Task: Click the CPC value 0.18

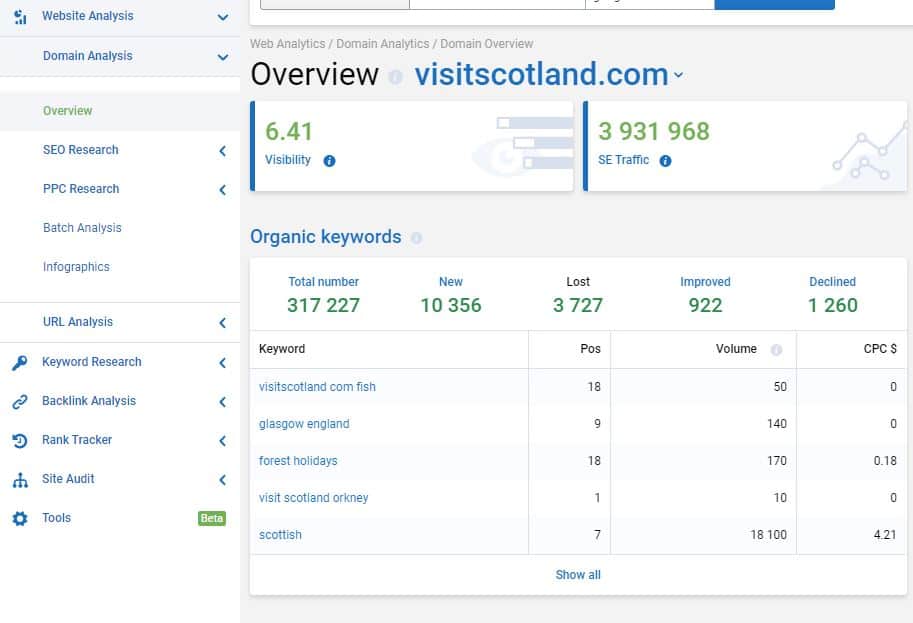Action: 885,461
